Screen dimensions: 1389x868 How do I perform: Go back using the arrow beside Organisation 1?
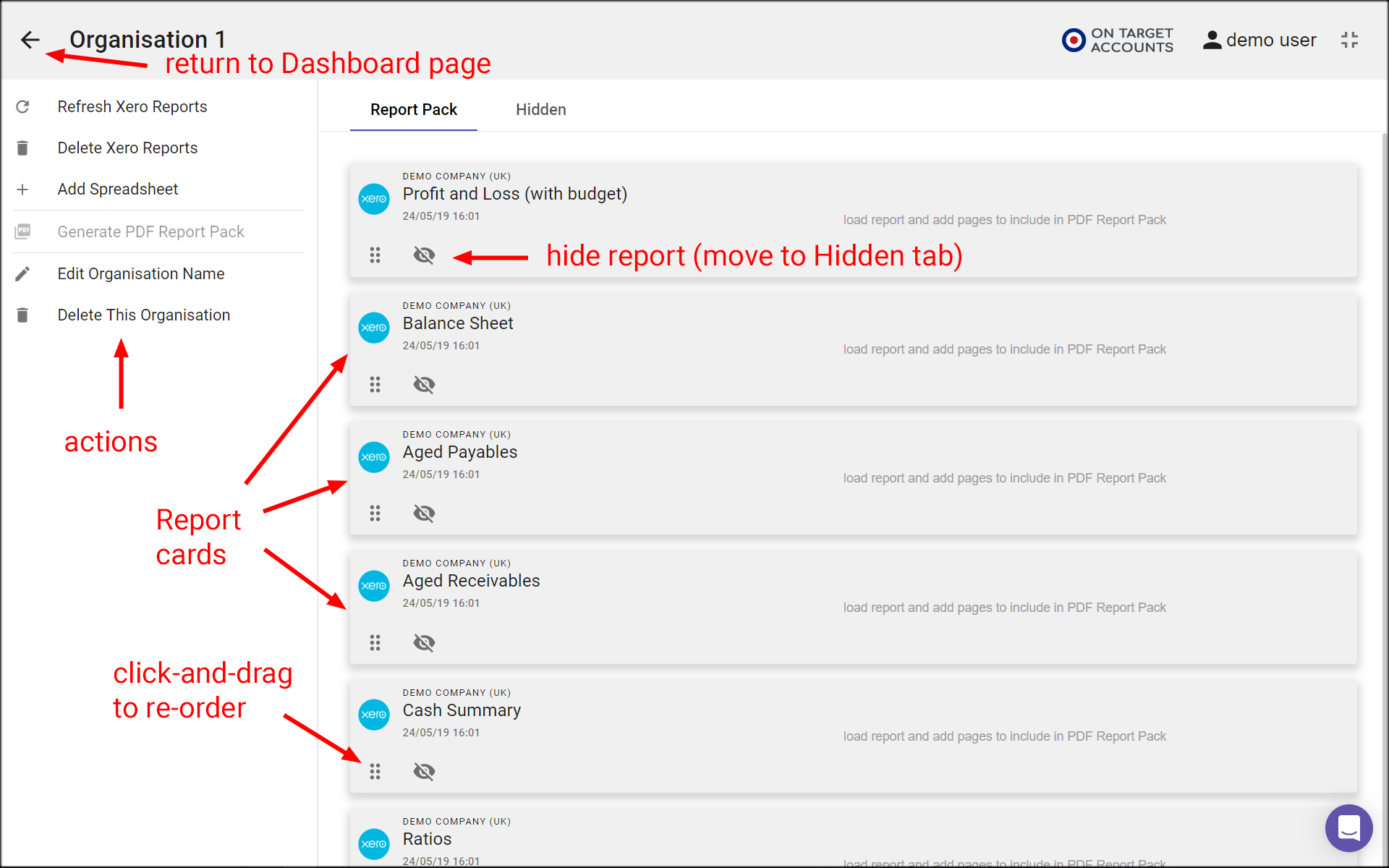click(x=30, y=40)
